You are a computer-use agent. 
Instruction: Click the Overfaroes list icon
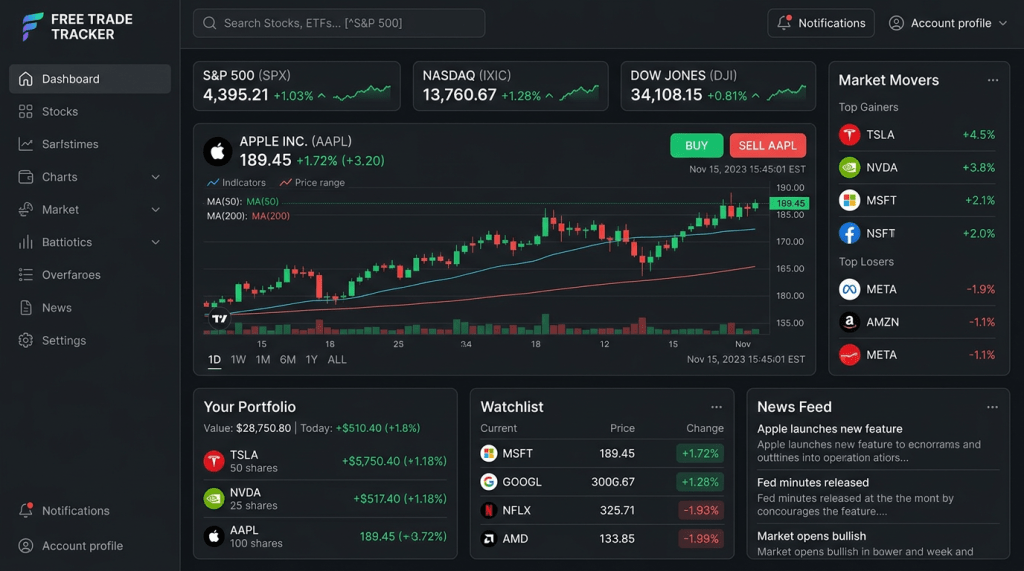(x=25, y=275)
